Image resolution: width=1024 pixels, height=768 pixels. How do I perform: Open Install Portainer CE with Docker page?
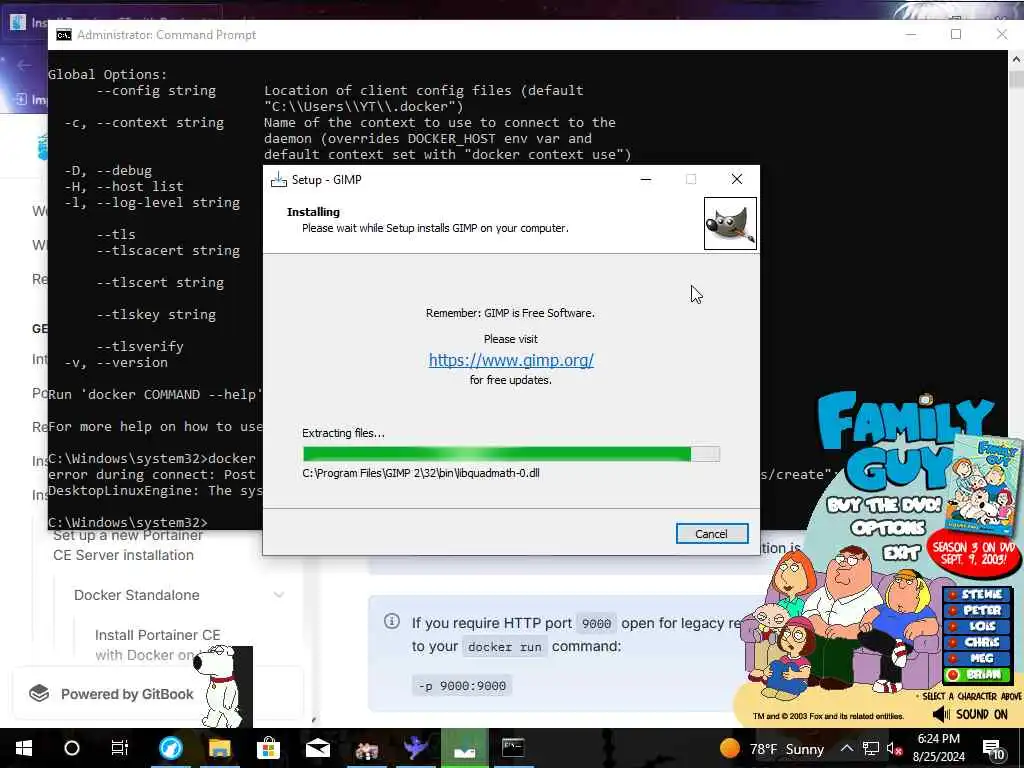pos(157,645)
